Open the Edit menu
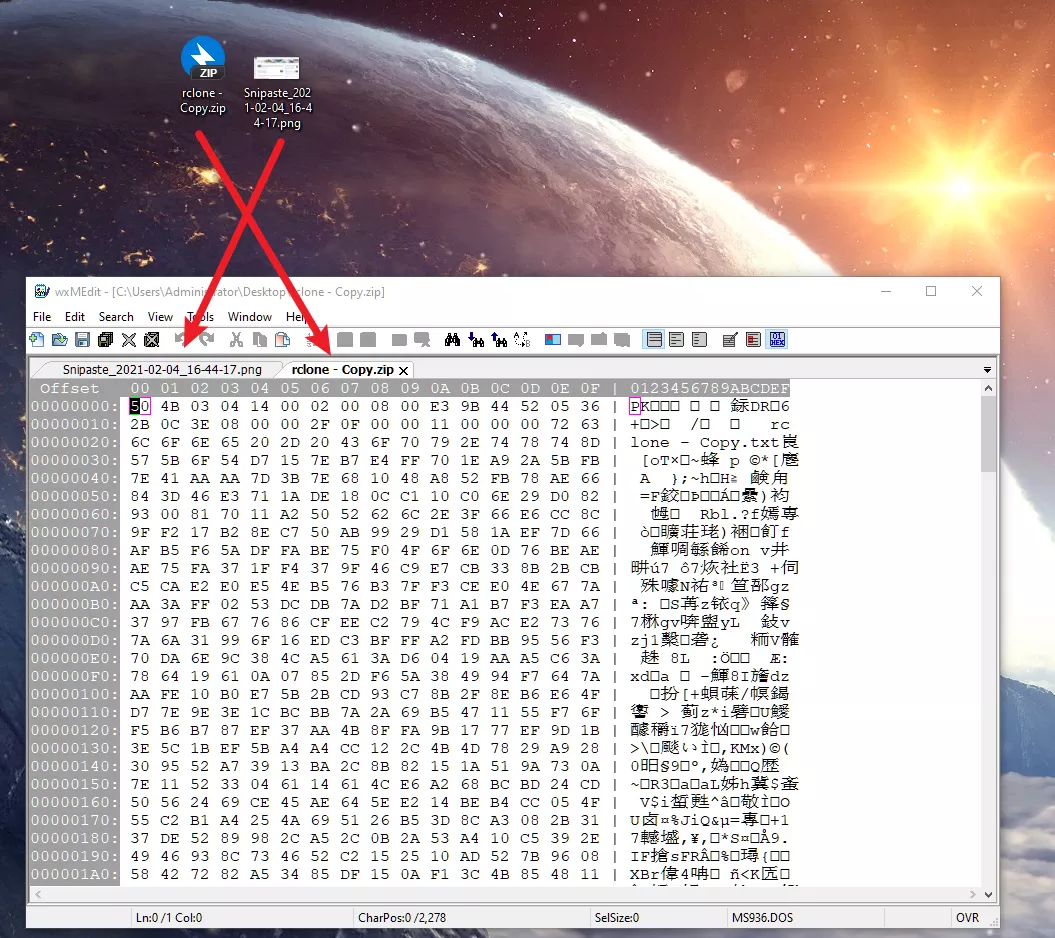This screenshot has width=1055, height=938. (x=75, y=317)
